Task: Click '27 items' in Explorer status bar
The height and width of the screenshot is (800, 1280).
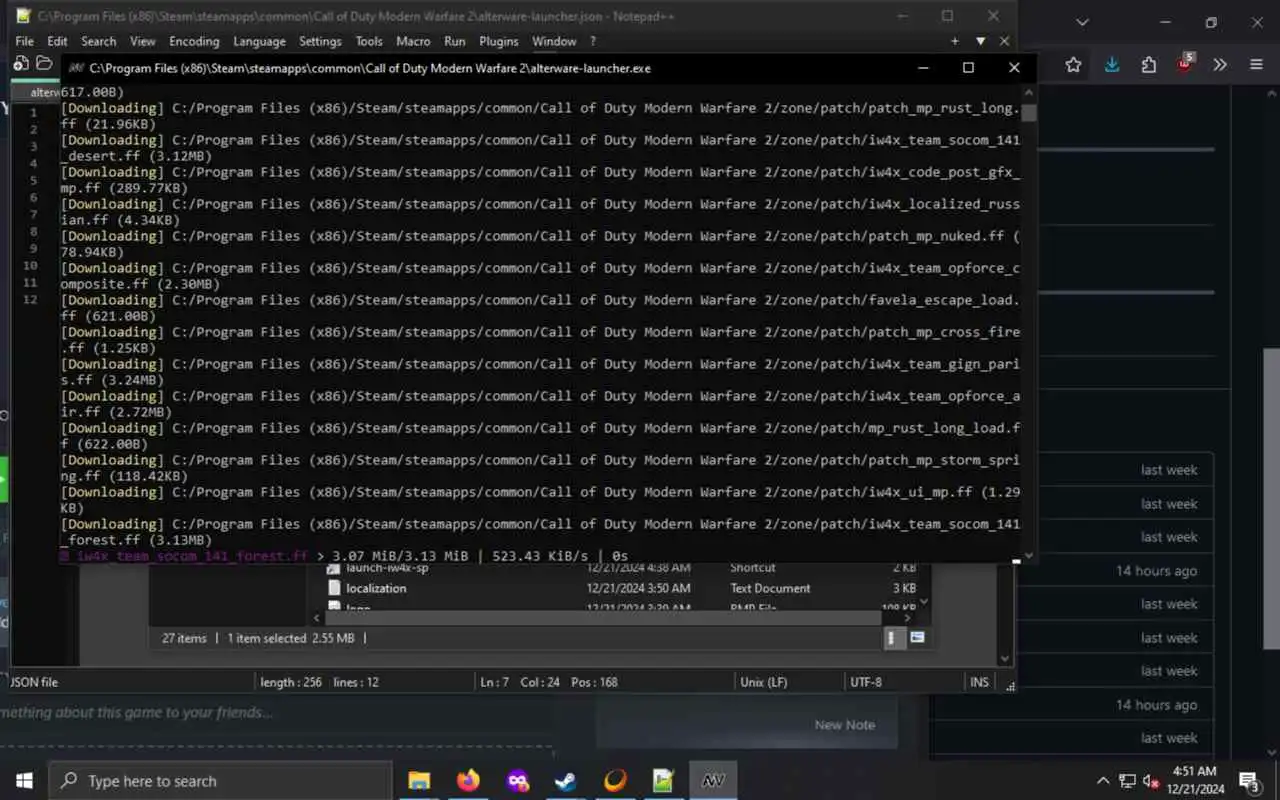Action: [x=184, y=638]
